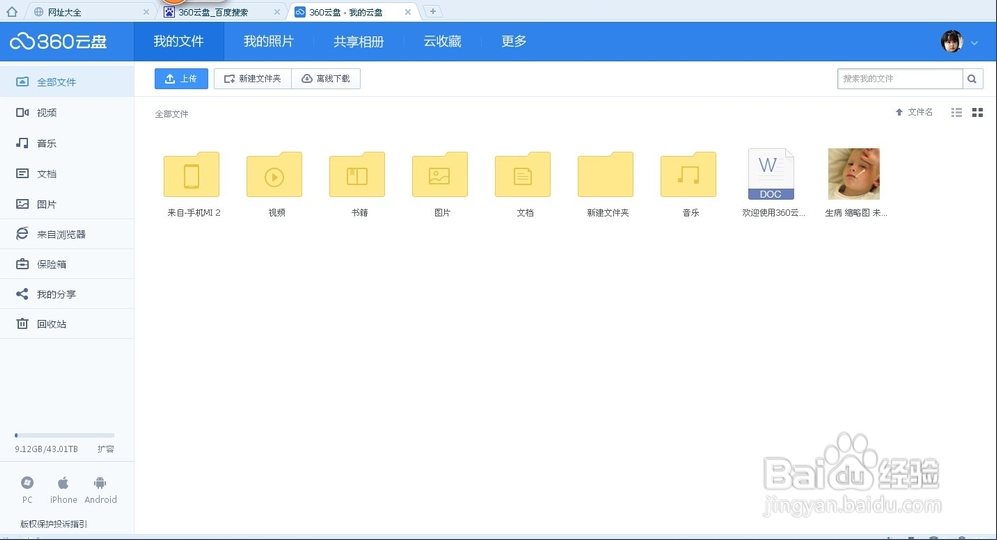
Task: Click the 扩容 expand storage link
Action: (106, 449)
